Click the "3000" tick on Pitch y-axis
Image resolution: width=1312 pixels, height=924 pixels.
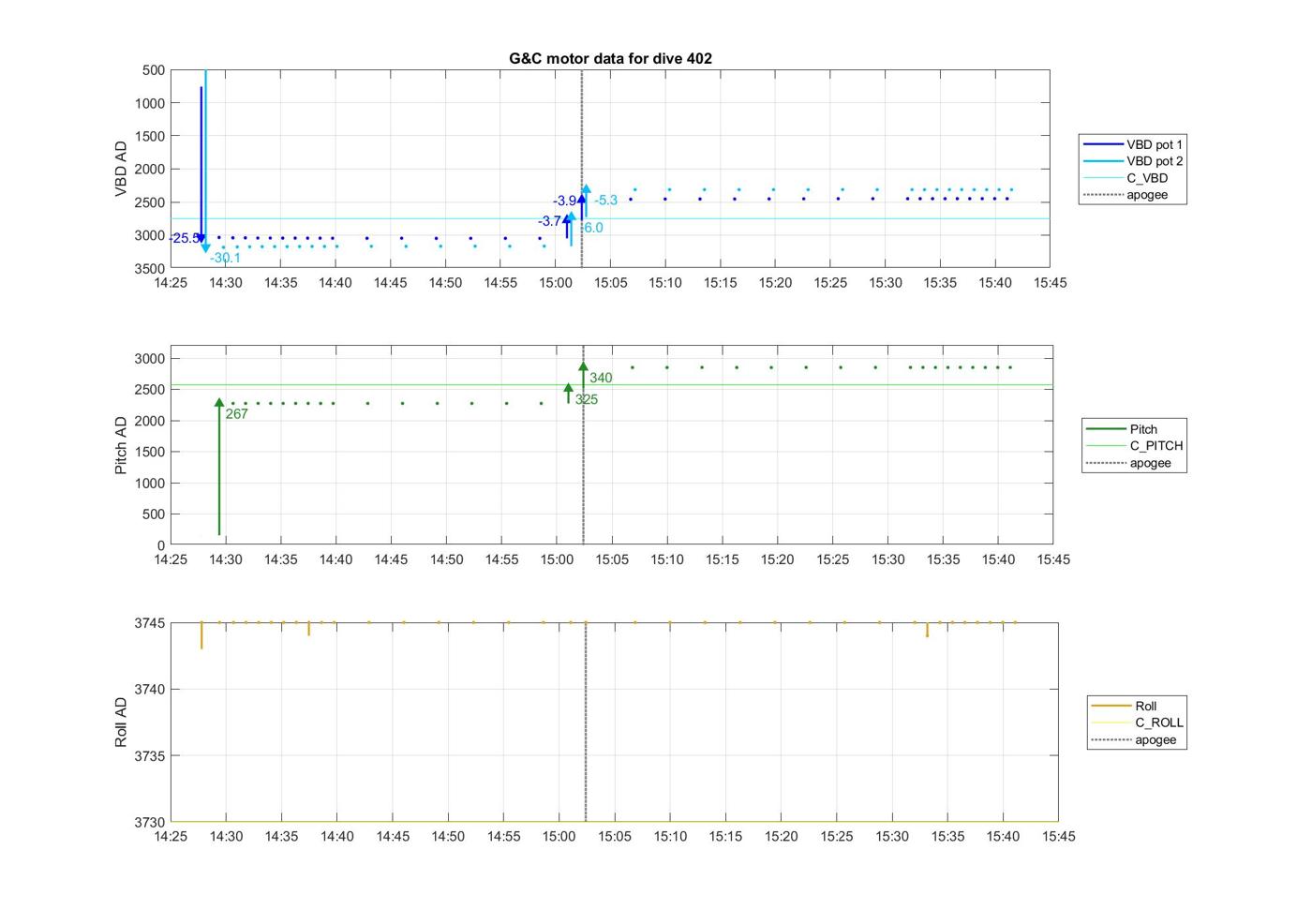150,359
